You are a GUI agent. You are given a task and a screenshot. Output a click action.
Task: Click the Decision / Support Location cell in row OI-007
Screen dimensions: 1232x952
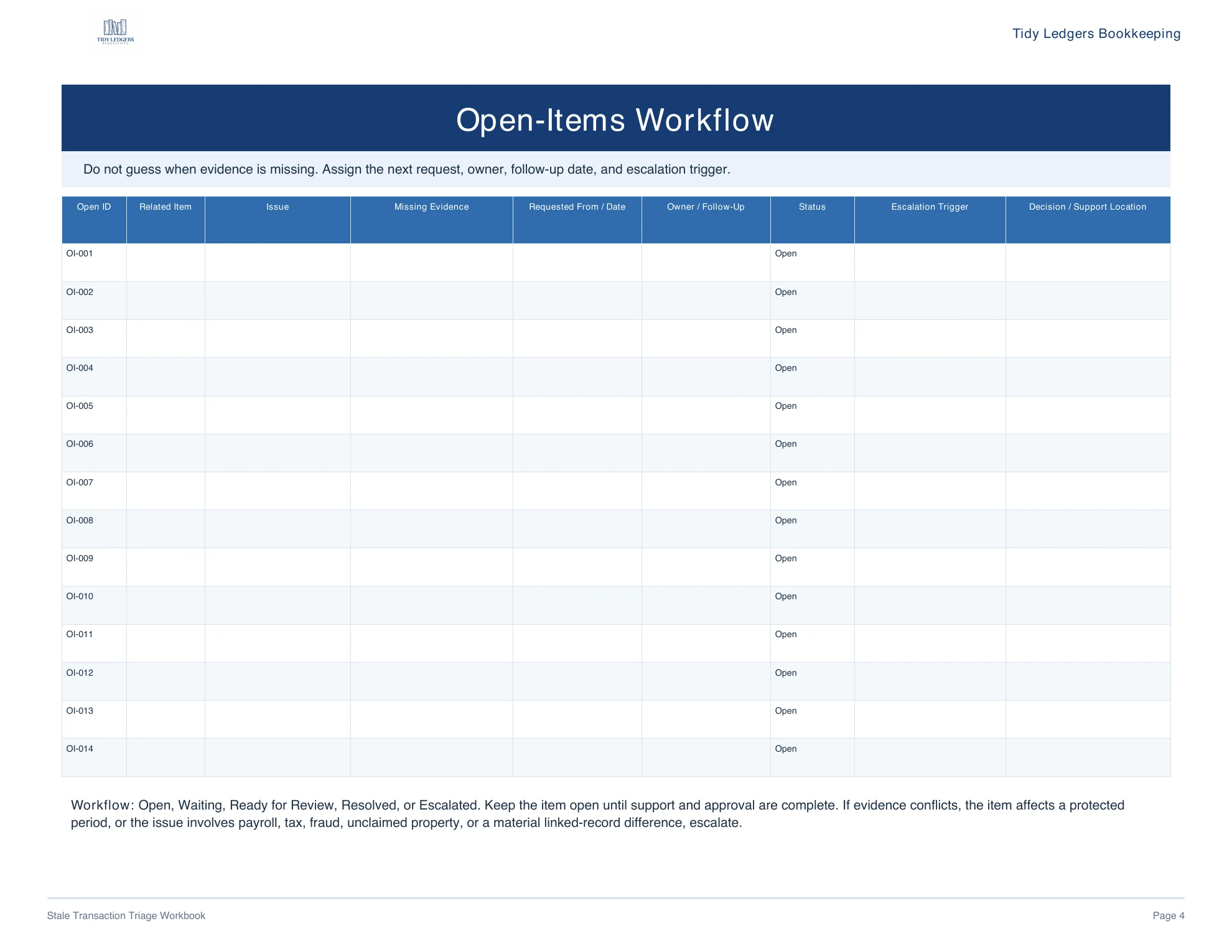[1088, 491]
